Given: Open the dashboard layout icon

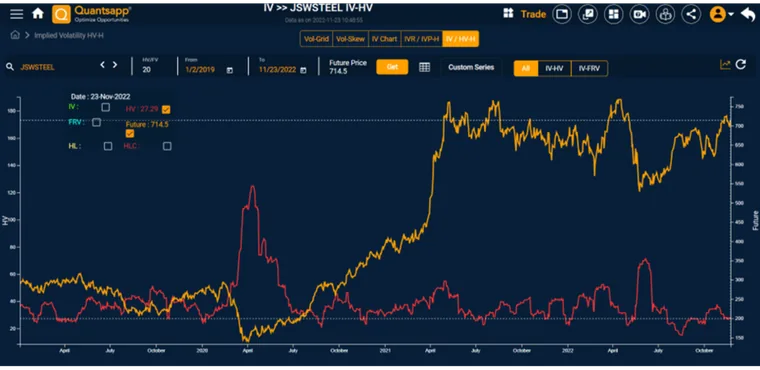Looking at the screenshot, I should (614, 14).
